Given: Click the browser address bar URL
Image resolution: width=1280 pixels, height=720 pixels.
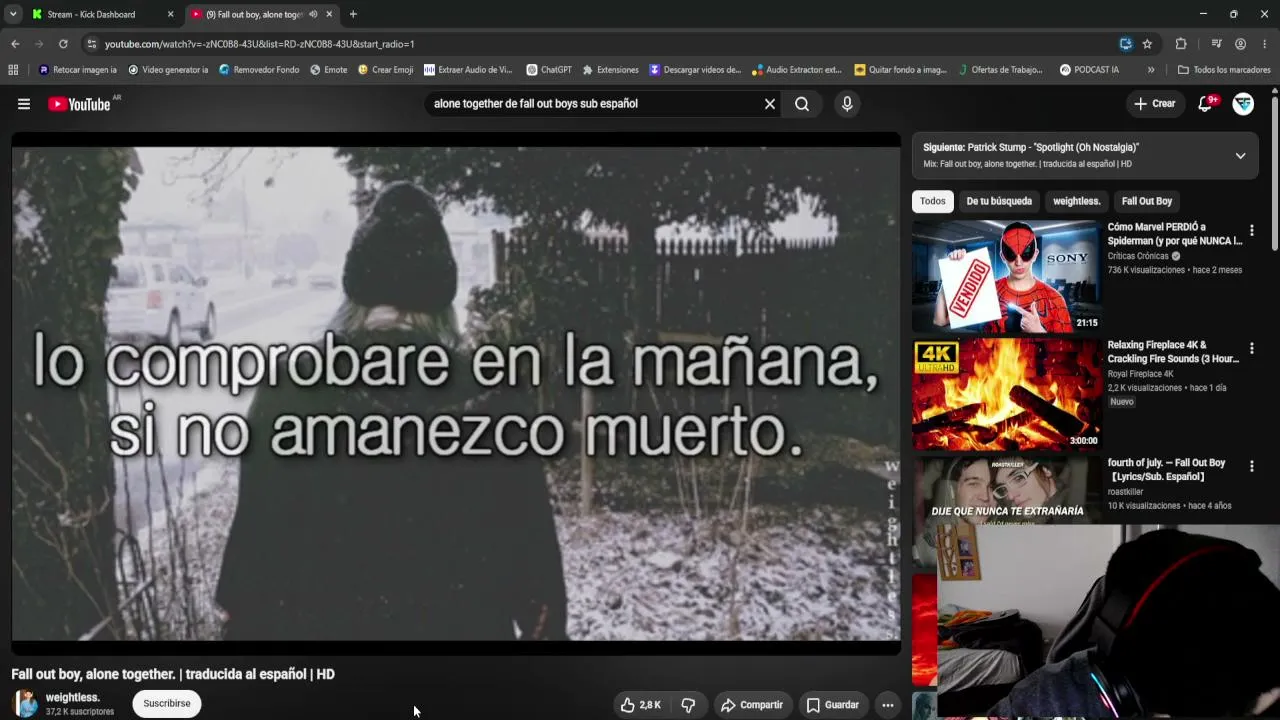Looking at the screenshot, I should tap(260, 44).
